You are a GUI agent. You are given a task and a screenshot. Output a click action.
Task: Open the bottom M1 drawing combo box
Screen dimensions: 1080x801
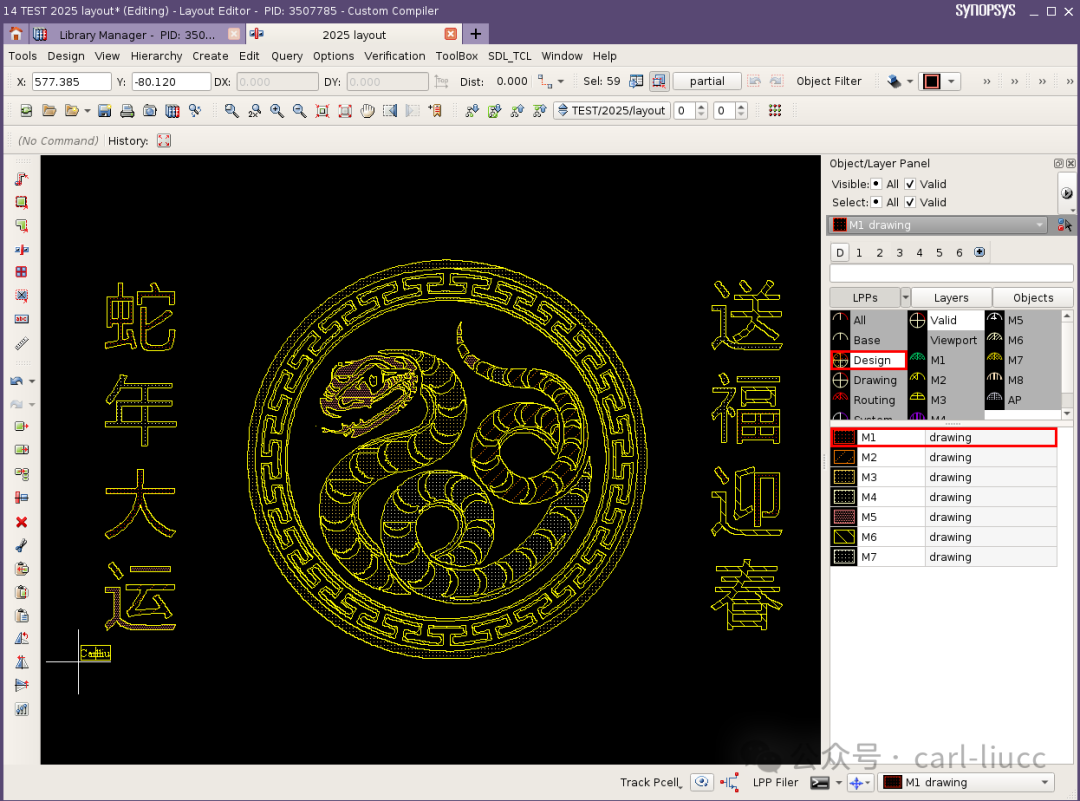pyautogui.click(x=966, y=782)
